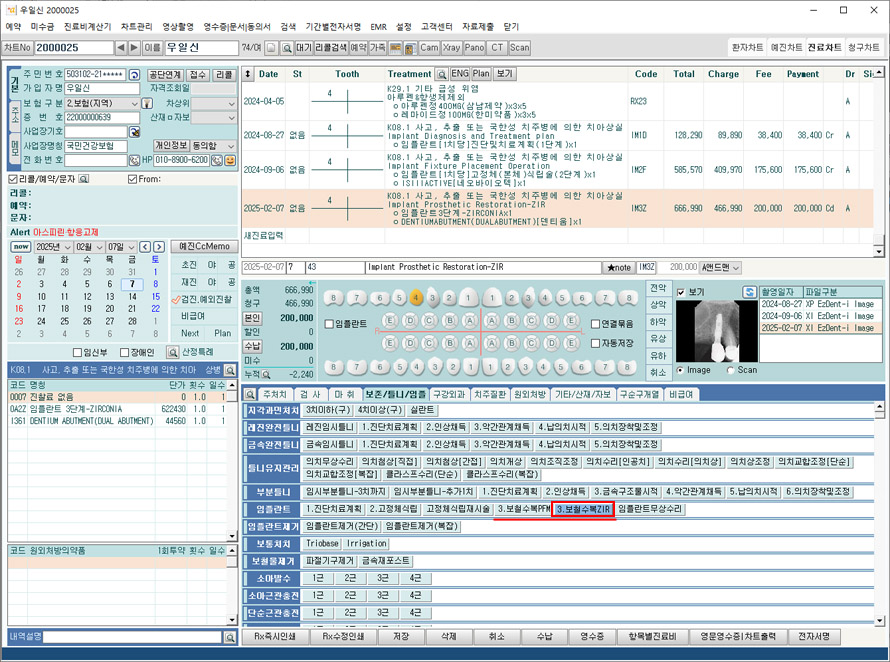Select highlighted upper tooth number 4
890x662 pixels.
tap(415, 297)
